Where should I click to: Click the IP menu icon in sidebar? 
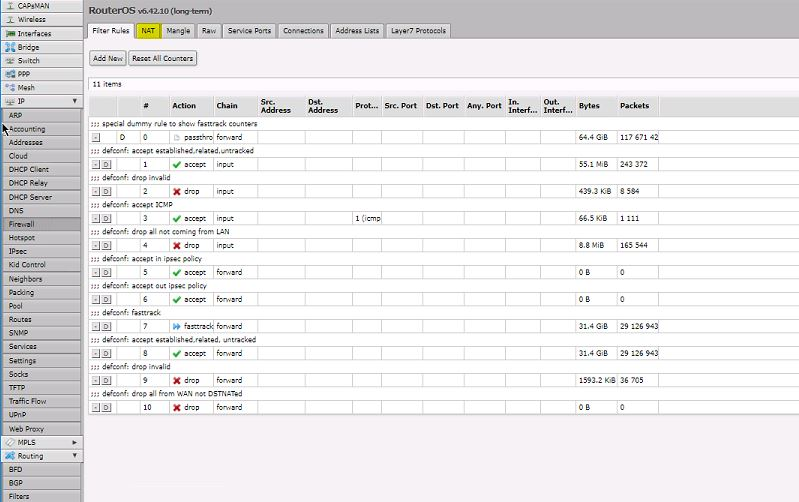(x=10, y=101)
